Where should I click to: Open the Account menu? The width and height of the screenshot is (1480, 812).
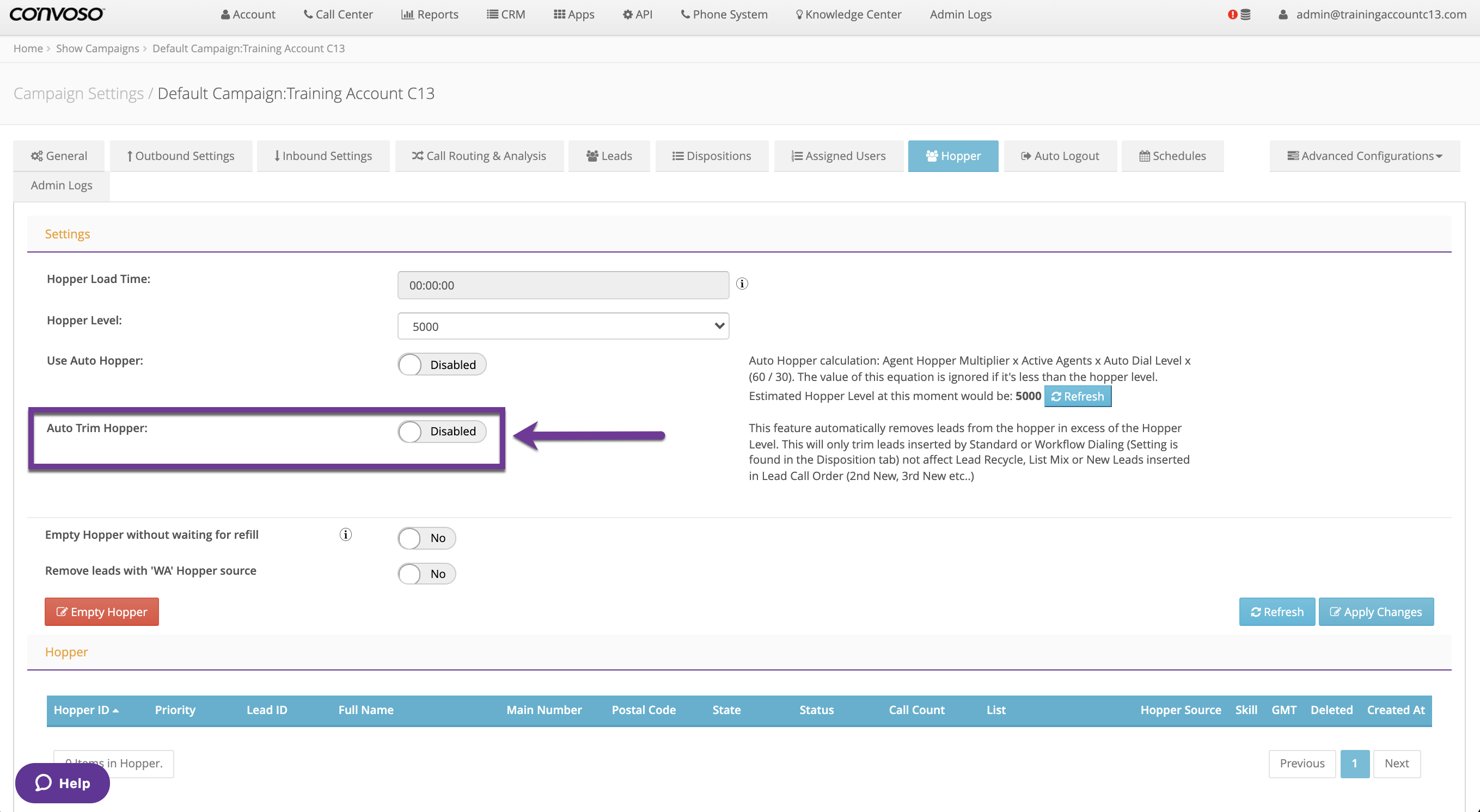click(x=248, y=14)
